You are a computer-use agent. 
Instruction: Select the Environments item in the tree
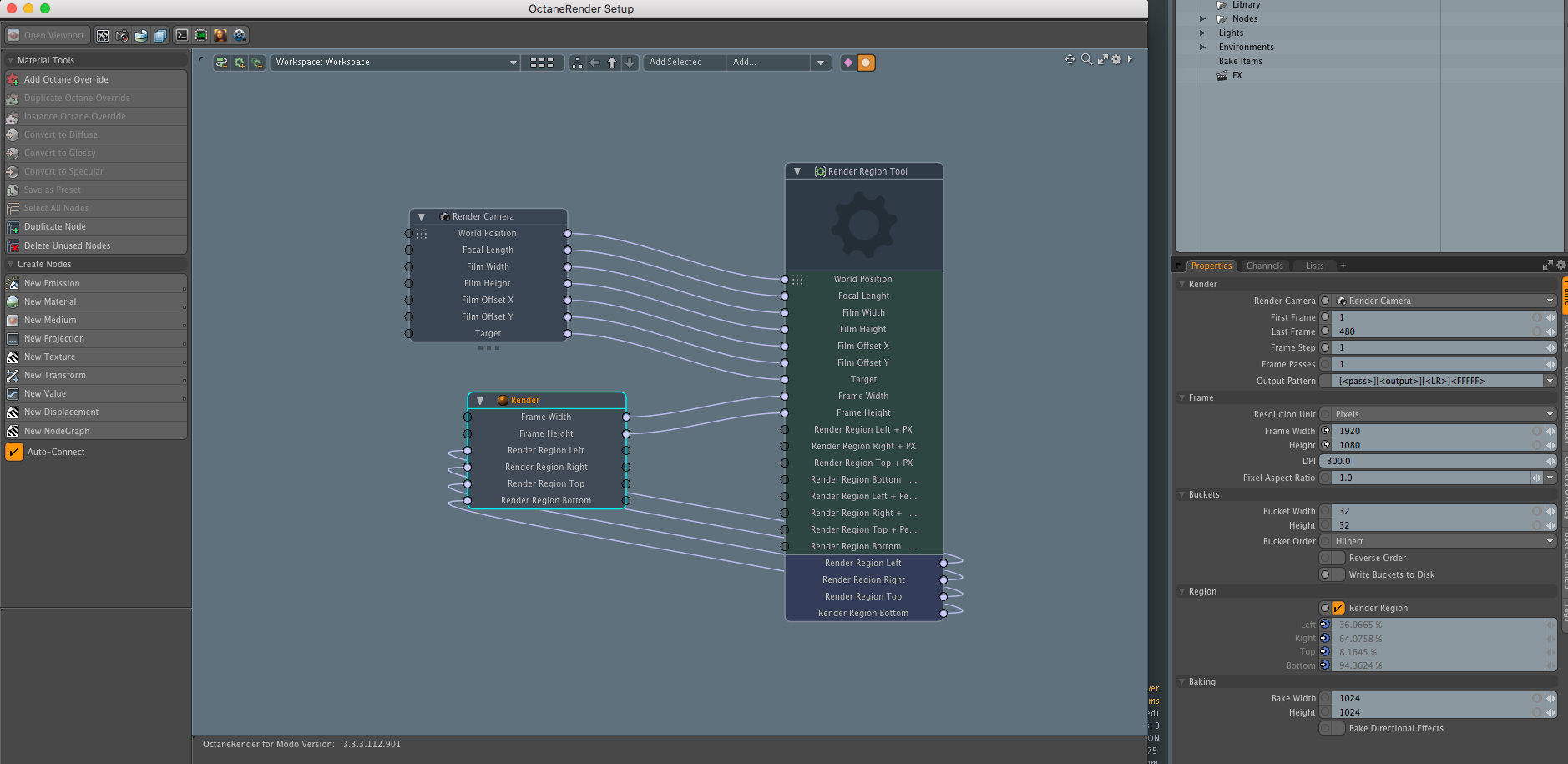(1246, 47)
